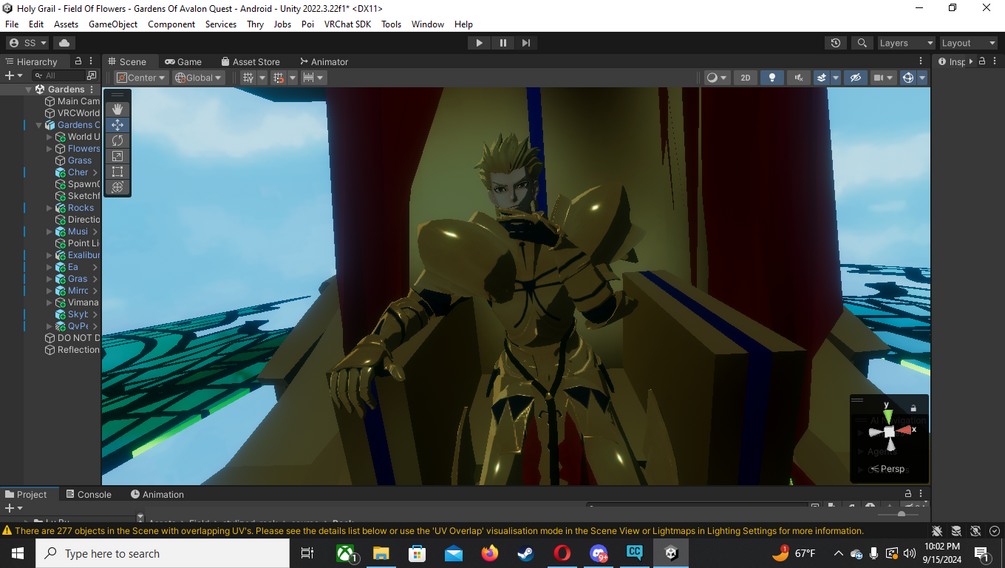Collapse the Gardens scene in Hierarchy
1005x568 pixels.
coord(29,89)
